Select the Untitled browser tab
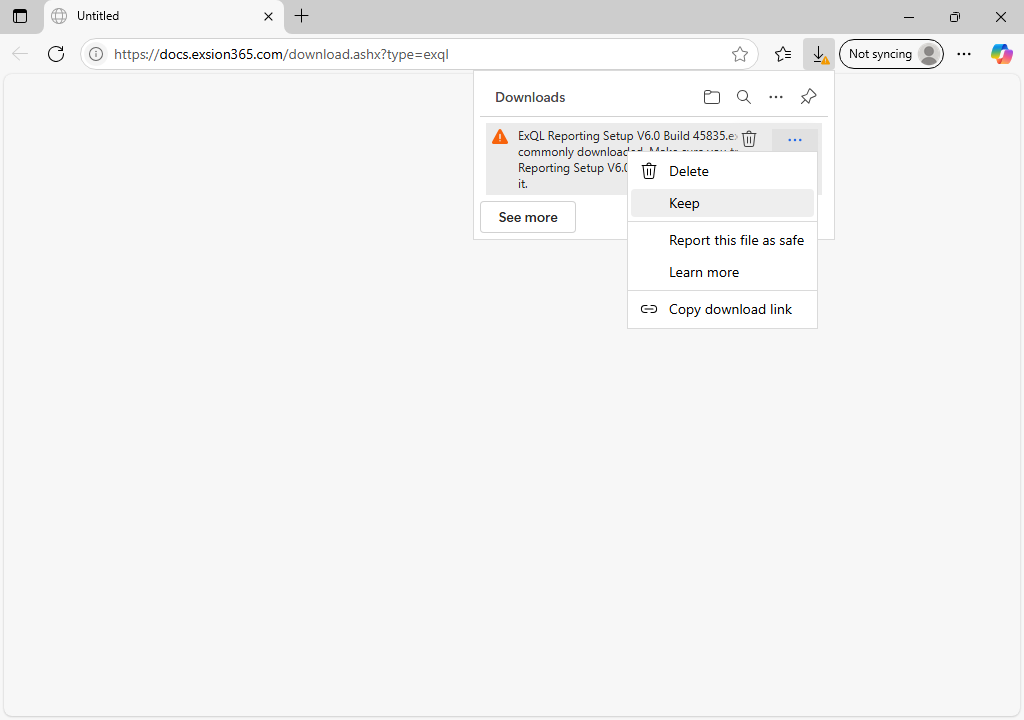 click(x=163, y=16)
